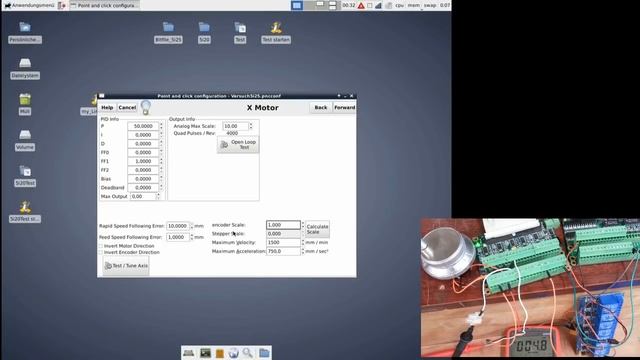Select the 5i20 folder icon on desktop

(204, 27)
